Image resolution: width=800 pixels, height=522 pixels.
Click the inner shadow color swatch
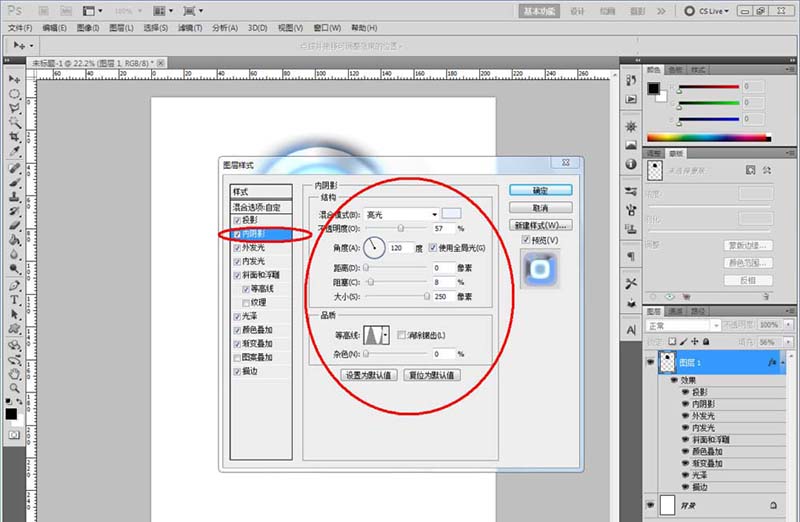tap(451, 213)
